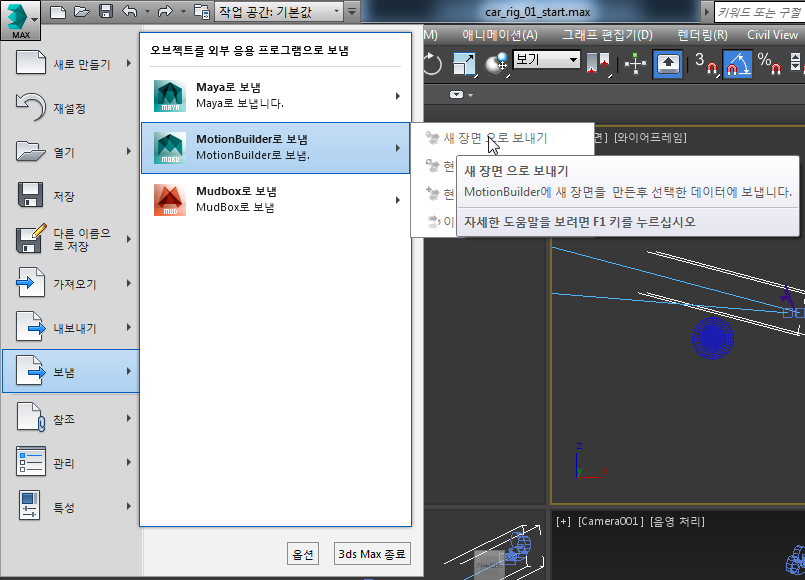Select 보냄 send-to menu entry
805x580 pixels.
71,372
